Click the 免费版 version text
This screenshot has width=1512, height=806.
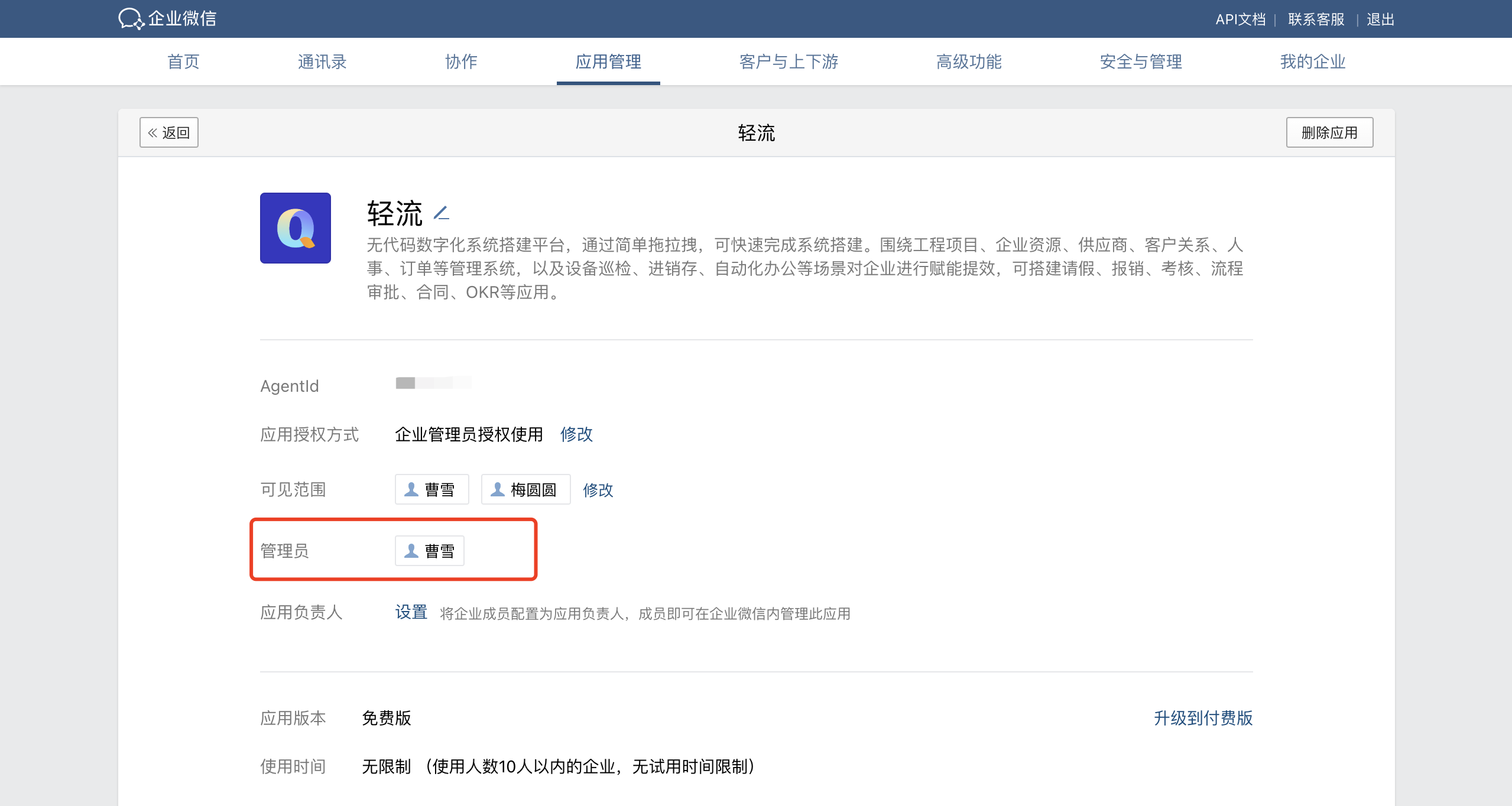(x=387, y=718)
